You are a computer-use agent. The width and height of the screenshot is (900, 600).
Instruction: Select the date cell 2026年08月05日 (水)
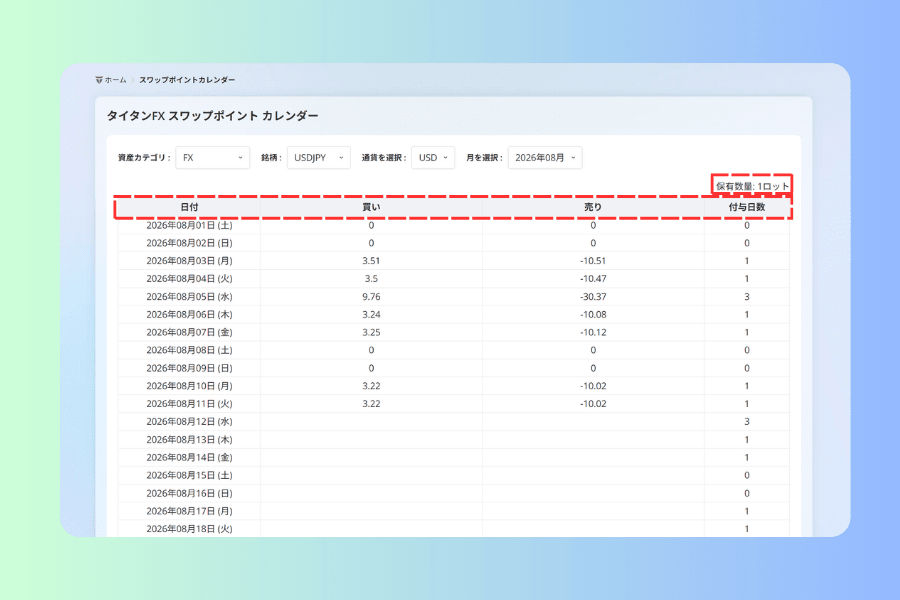click(189, 297)
